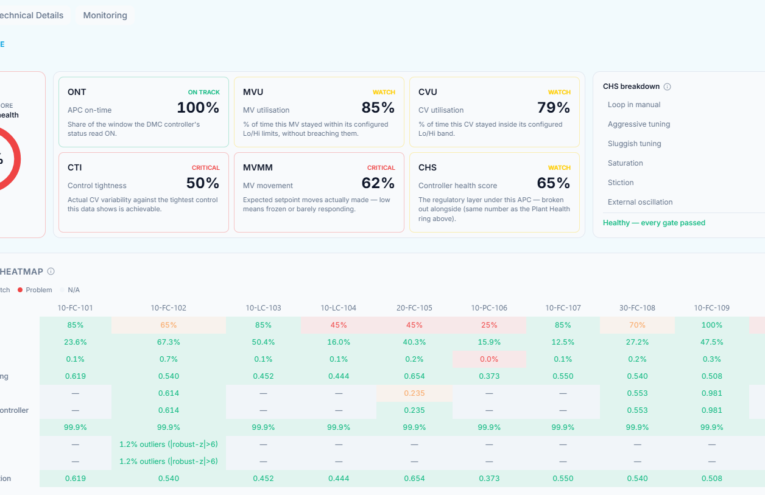Click the 27.2% heatmap cell

tap(637, 342)
